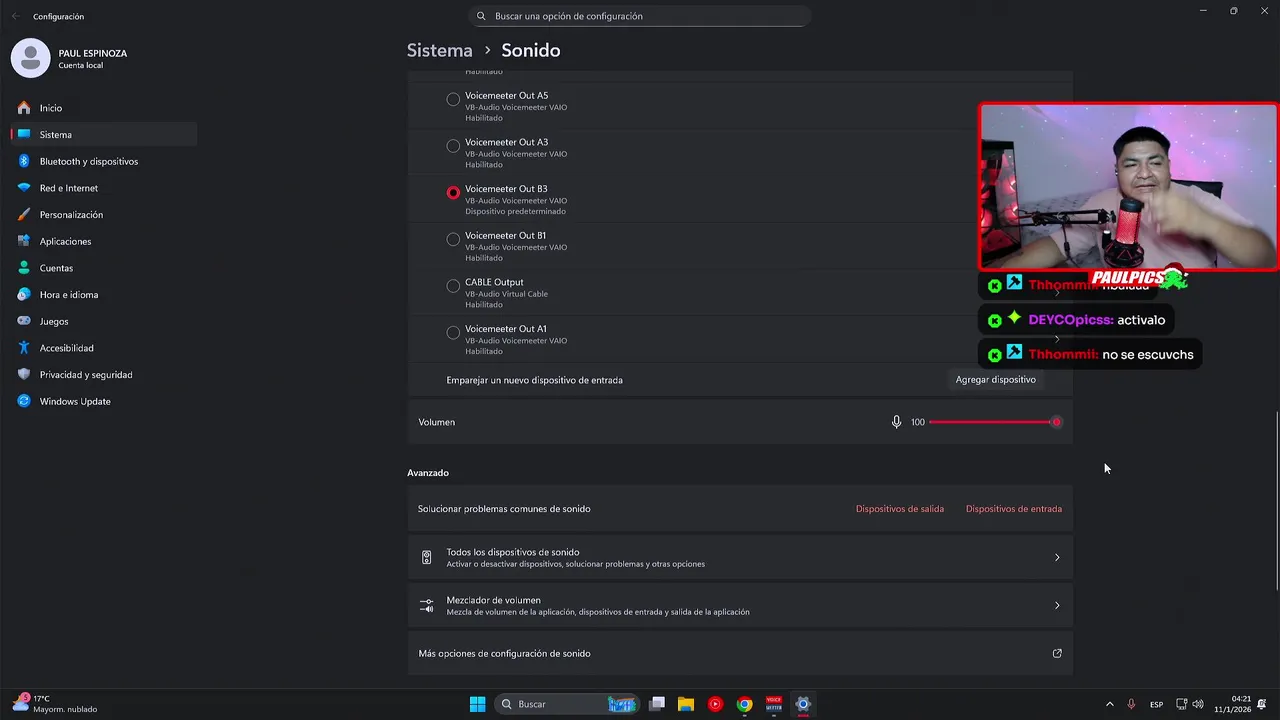Open the Aplicaciones section

103,241
